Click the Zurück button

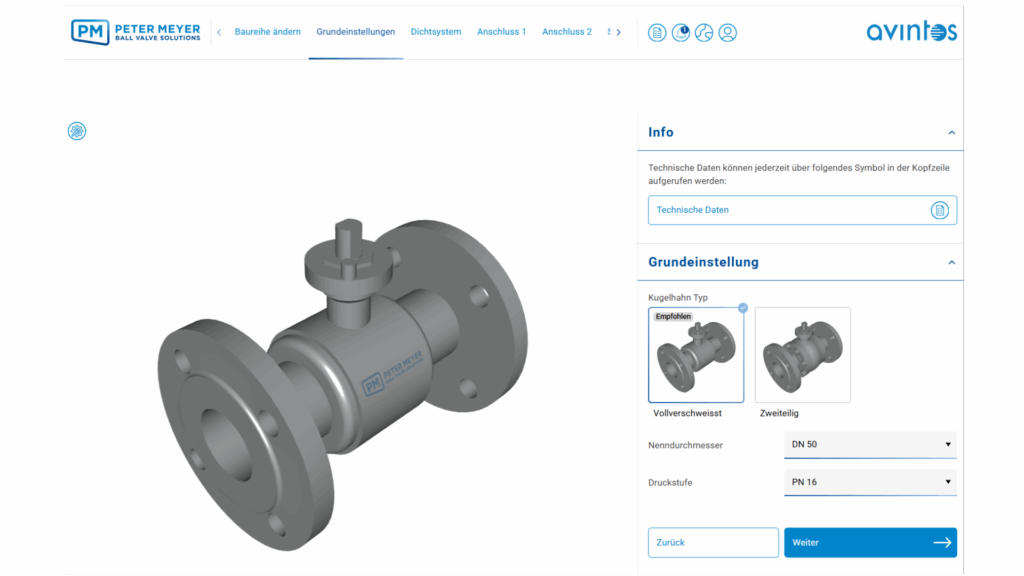(x=713, y=542)
